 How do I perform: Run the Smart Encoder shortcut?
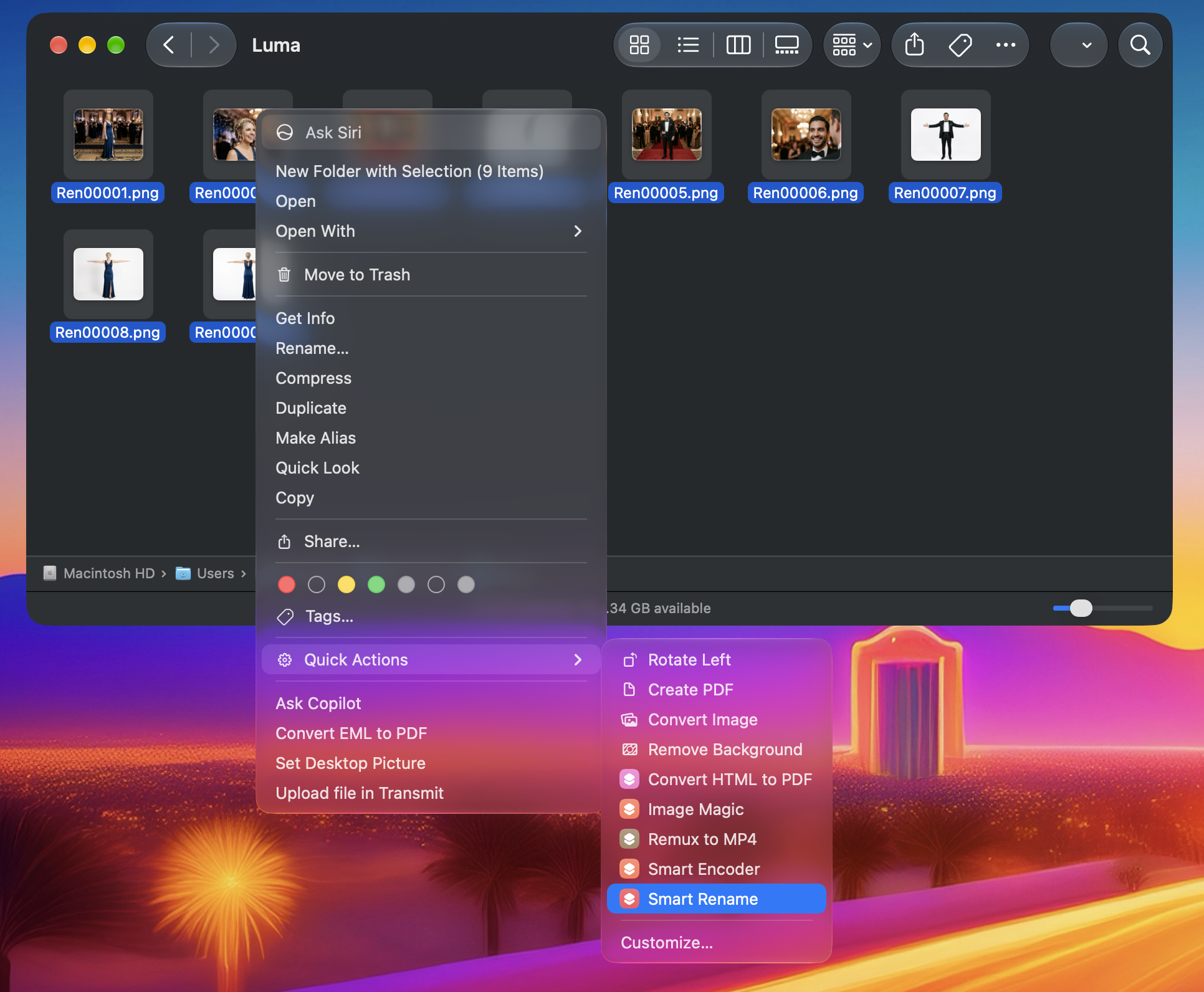[717, 869]
